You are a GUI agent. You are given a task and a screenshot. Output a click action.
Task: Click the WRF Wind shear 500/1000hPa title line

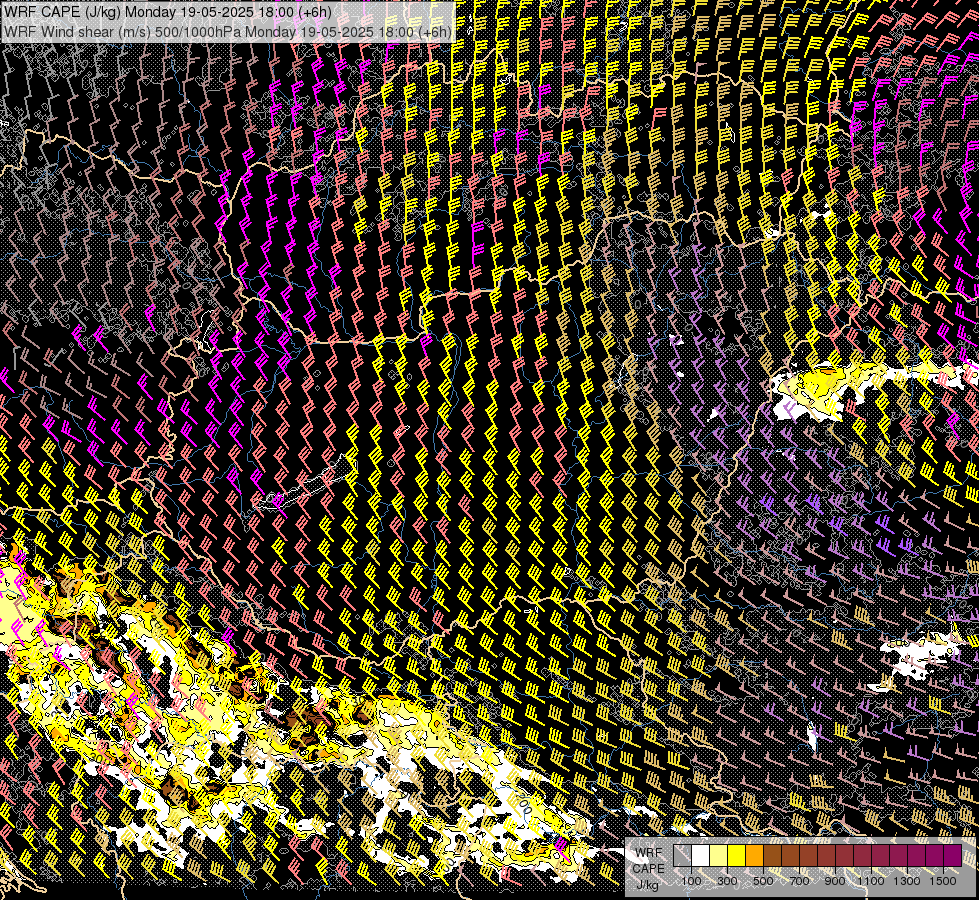coord(228,31)
